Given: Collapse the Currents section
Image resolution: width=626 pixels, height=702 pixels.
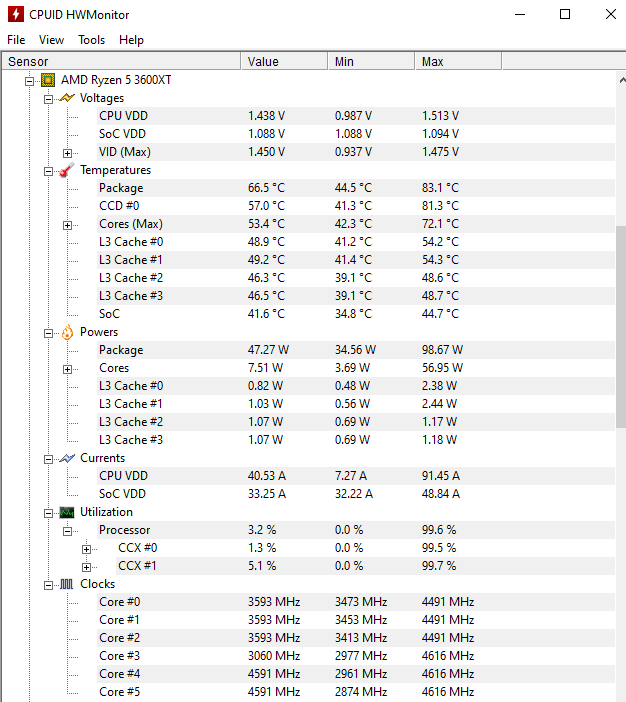Looking at the screenshot, I should click(x=48, y=459).
